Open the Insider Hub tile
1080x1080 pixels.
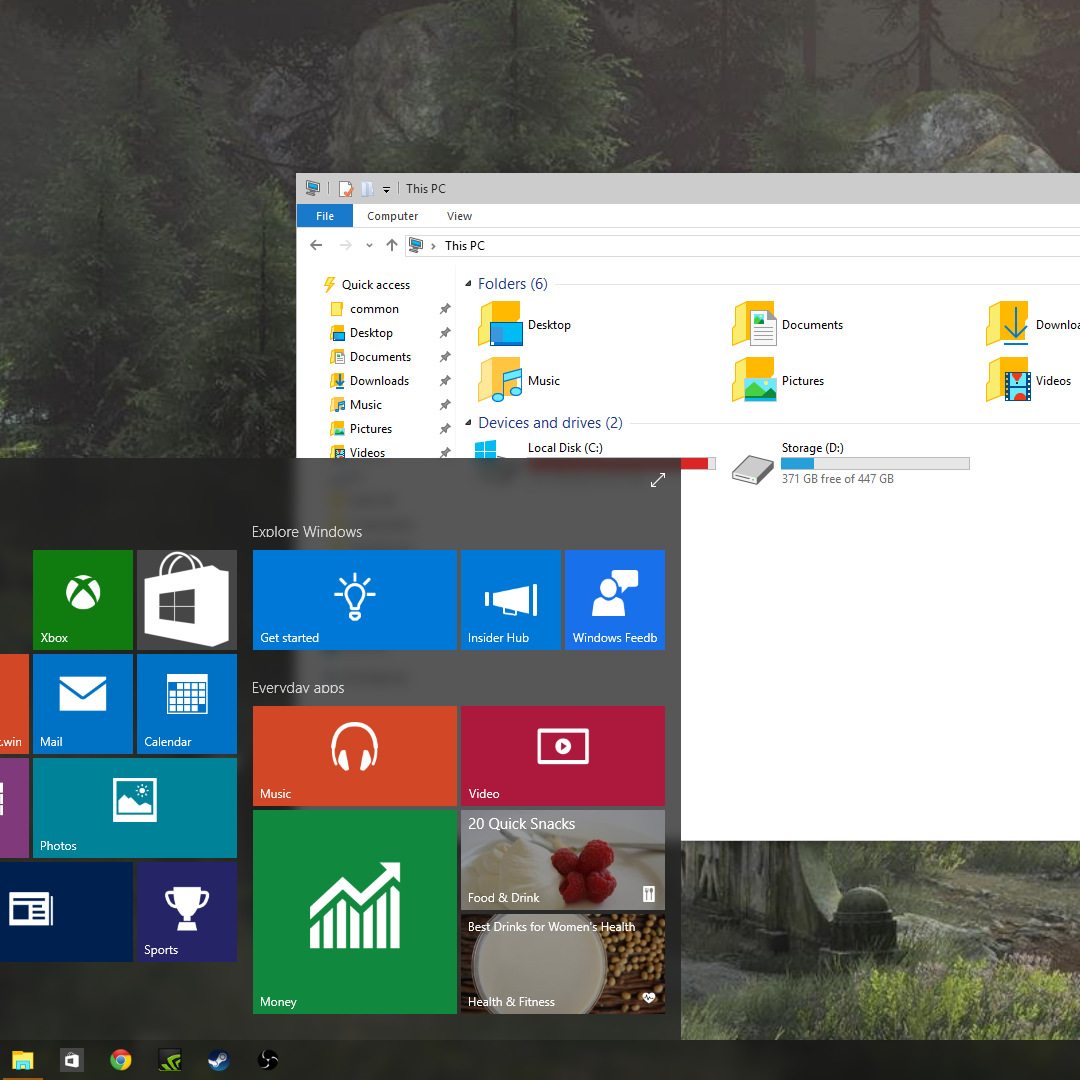click(x=510, y=599)
